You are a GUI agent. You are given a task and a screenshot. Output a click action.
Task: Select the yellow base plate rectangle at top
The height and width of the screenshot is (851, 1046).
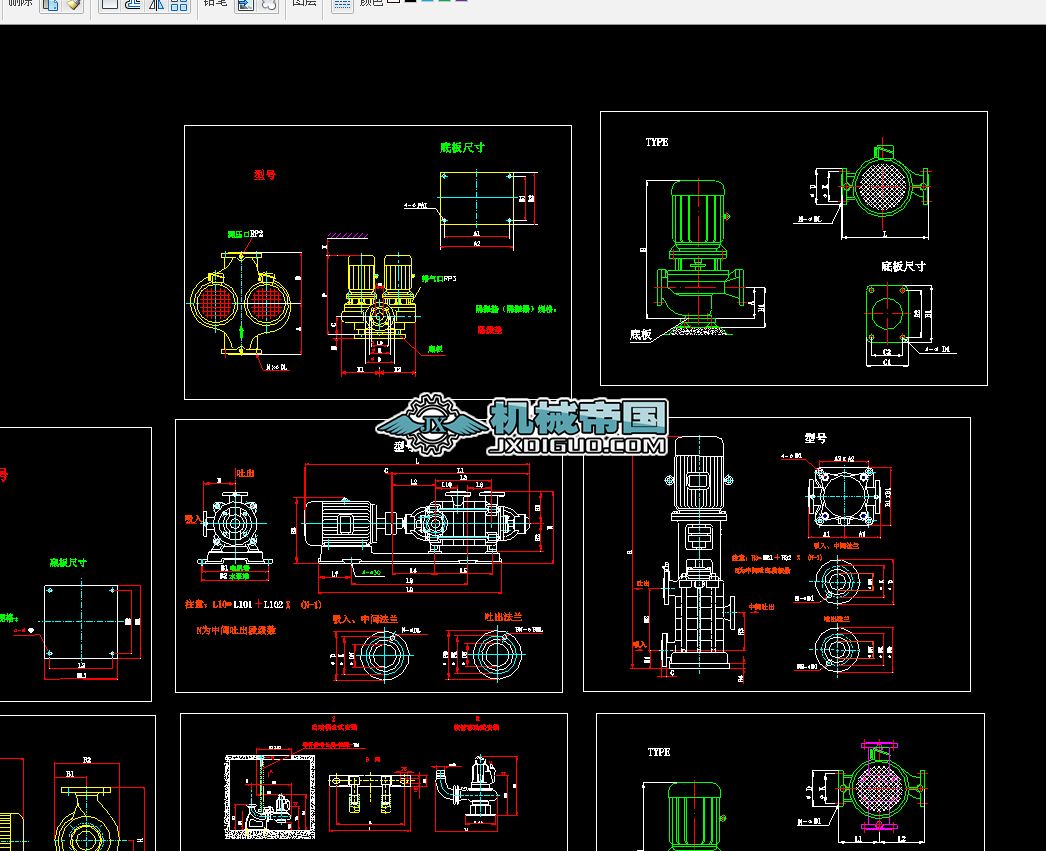(x=476, y=198)
